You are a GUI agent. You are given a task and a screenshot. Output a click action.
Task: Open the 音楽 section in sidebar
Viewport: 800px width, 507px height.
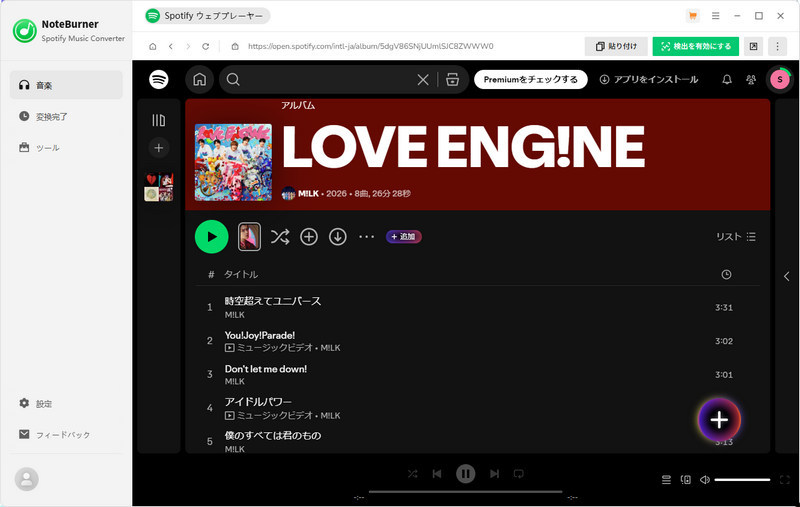coord(66,85)
